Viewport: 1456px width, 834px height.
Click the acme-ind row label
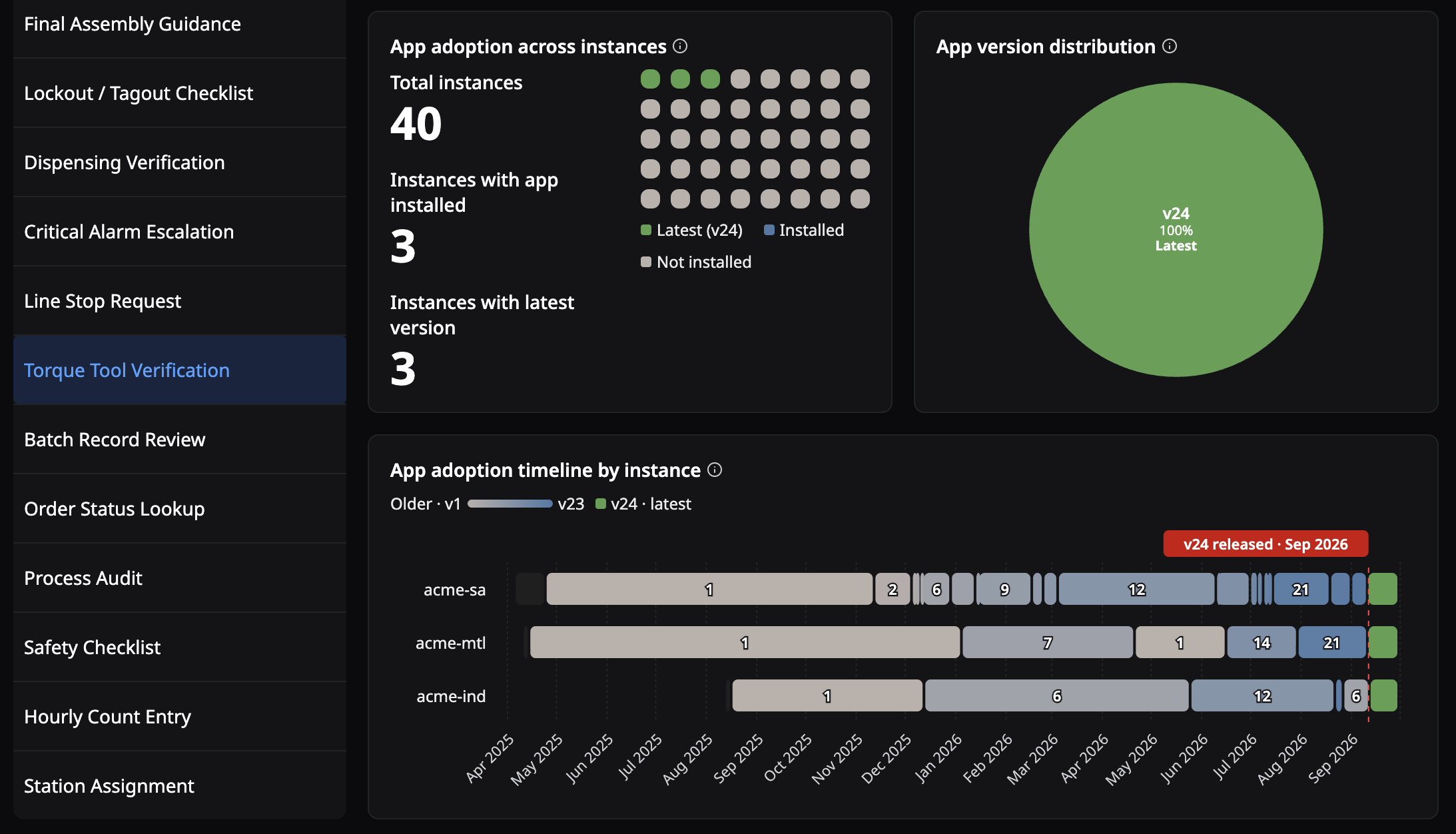[451, 696]
